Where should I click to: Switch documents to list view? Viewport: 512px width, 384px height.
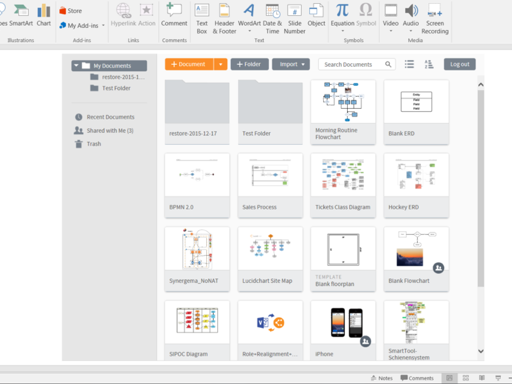(409, 64)
